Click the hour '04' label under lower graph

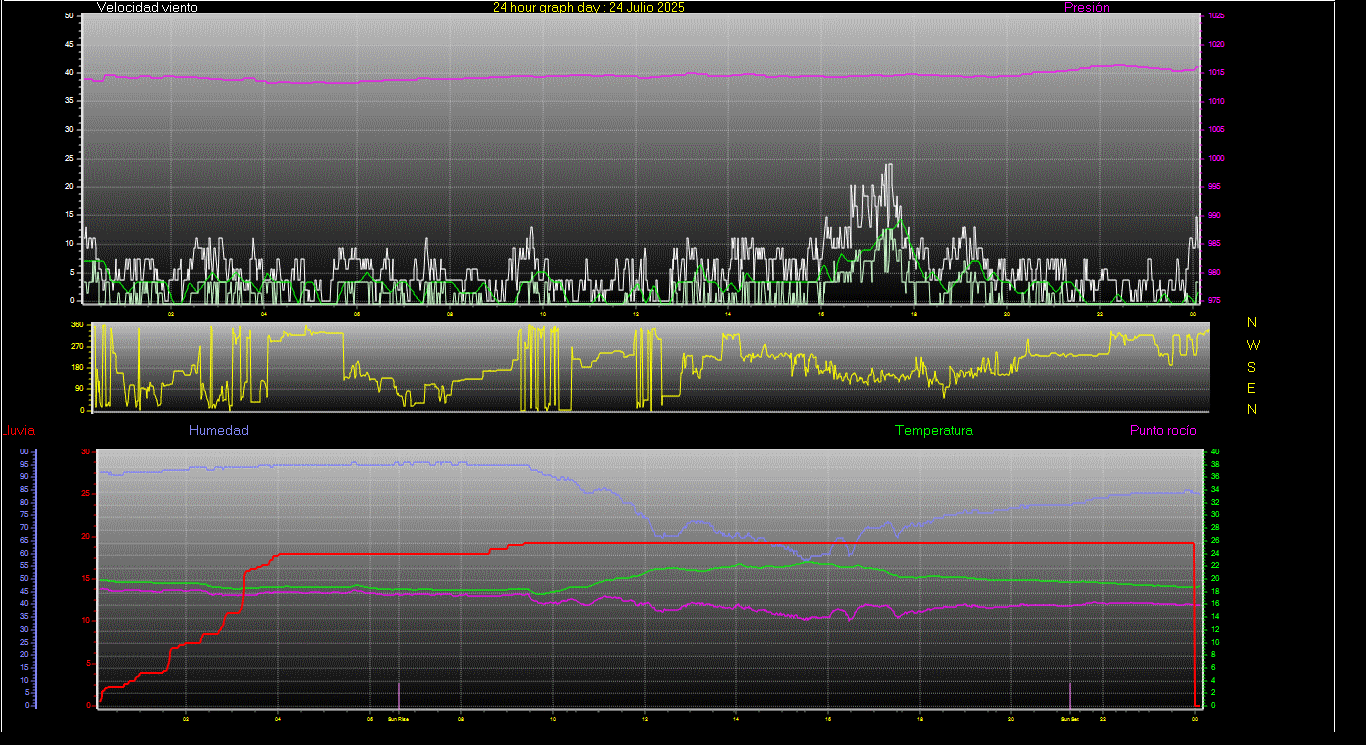277,718
